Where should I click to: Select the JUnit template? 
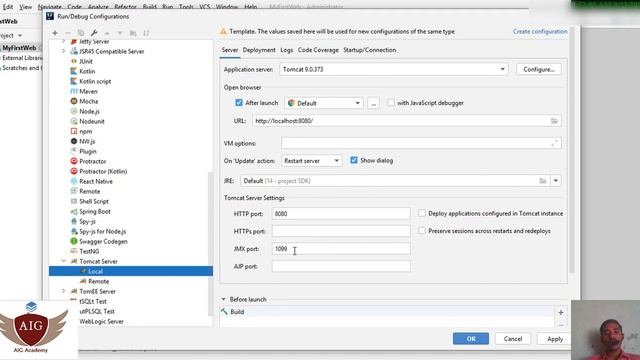tap(86, 61)
